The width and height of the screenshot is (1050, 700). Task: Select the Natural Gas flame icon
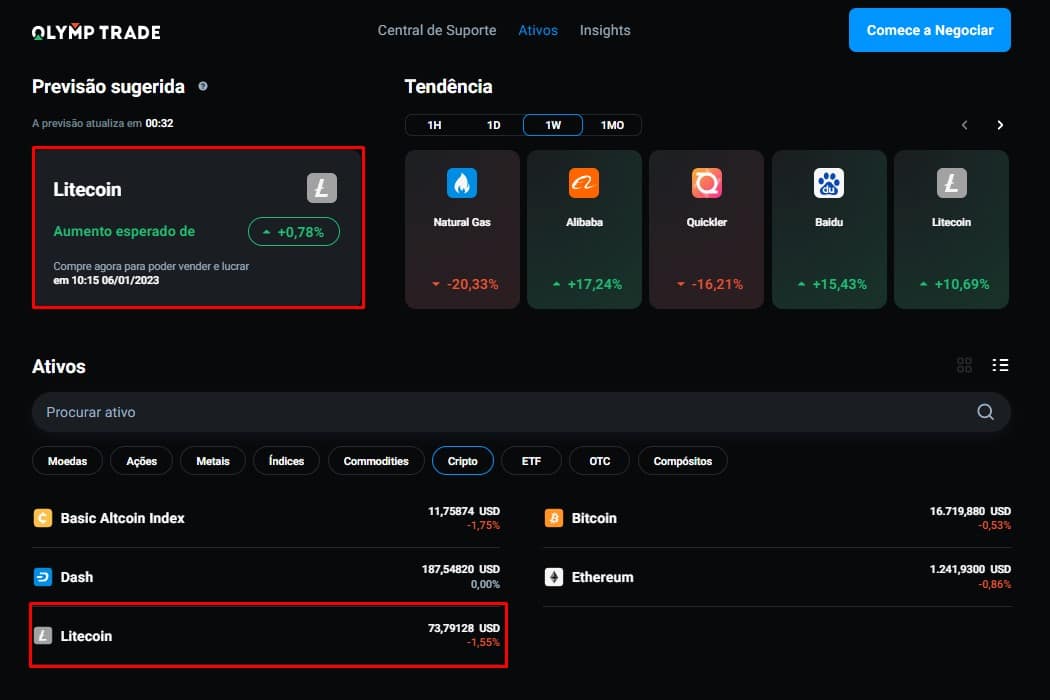pos(462,183)
